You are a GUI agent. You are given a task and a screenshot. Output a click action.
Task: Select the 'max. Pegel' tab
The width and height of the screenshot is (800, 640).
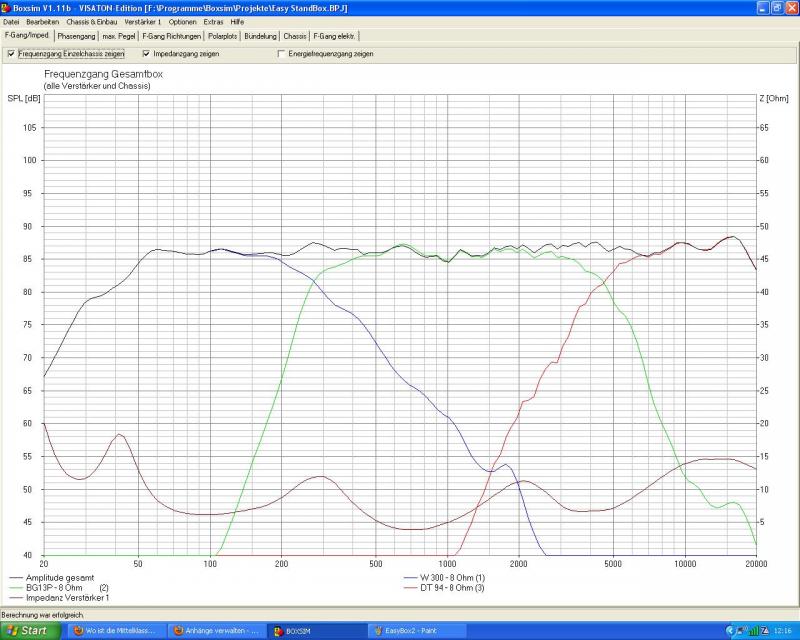click(x=120, y=36)
